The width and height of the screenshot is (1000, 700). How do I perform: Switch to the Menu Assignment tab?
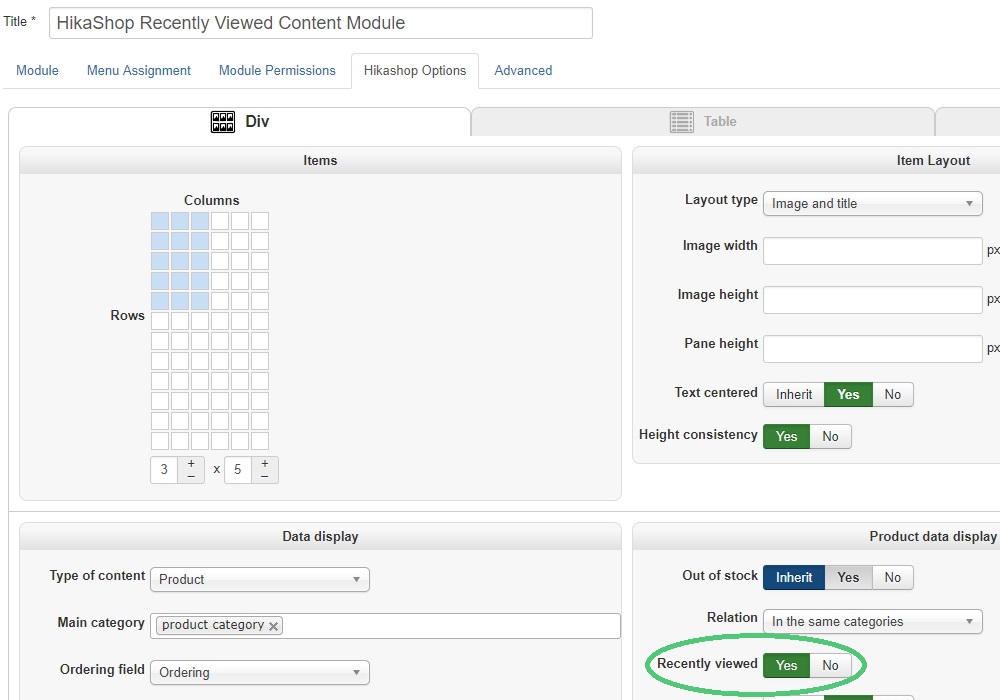tap(139, 71)
